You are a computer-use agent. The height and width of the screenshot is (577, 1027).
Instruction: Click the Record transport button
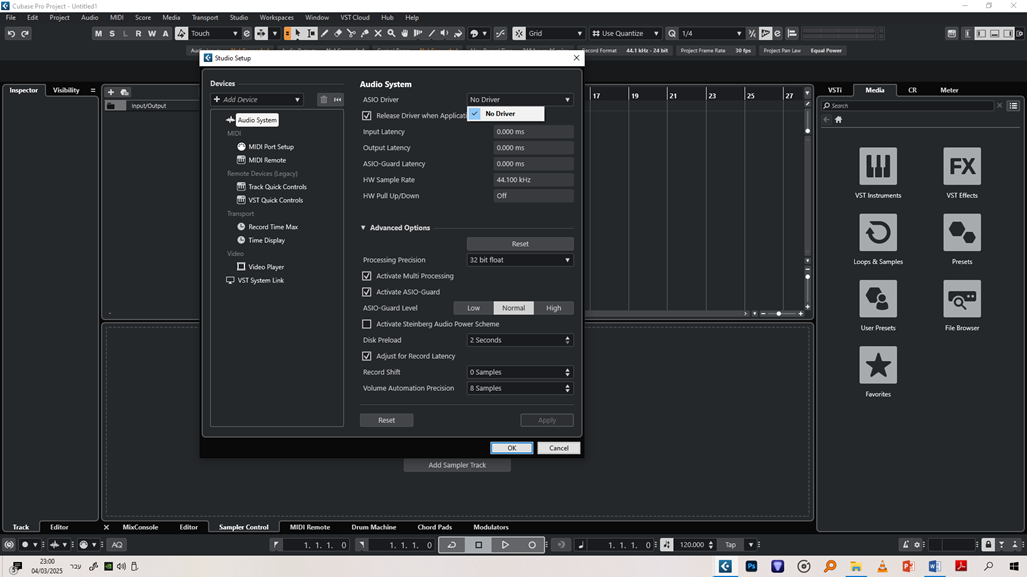point(532,545)
